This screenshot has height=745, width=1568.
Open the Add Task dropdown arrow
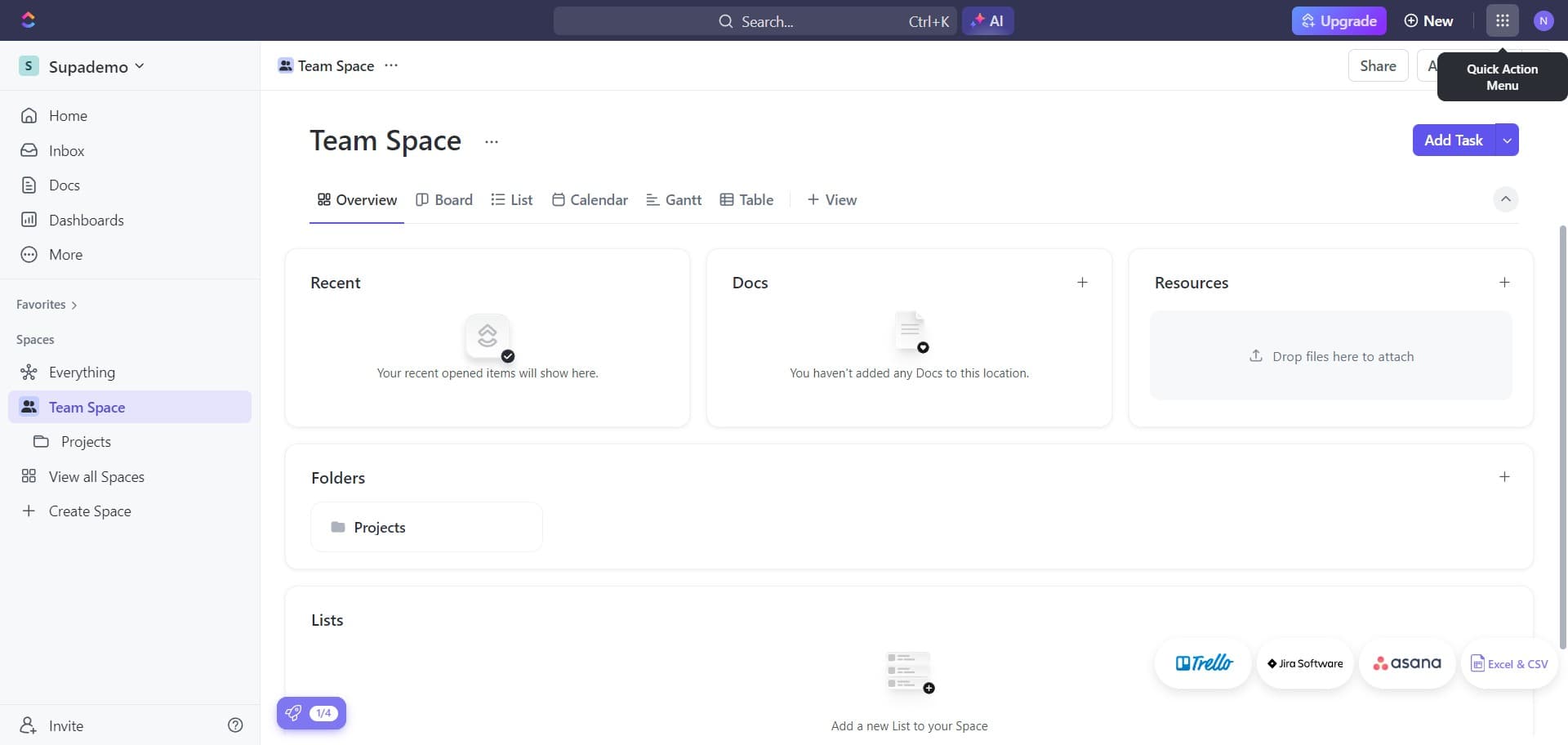coord(1505,140)
